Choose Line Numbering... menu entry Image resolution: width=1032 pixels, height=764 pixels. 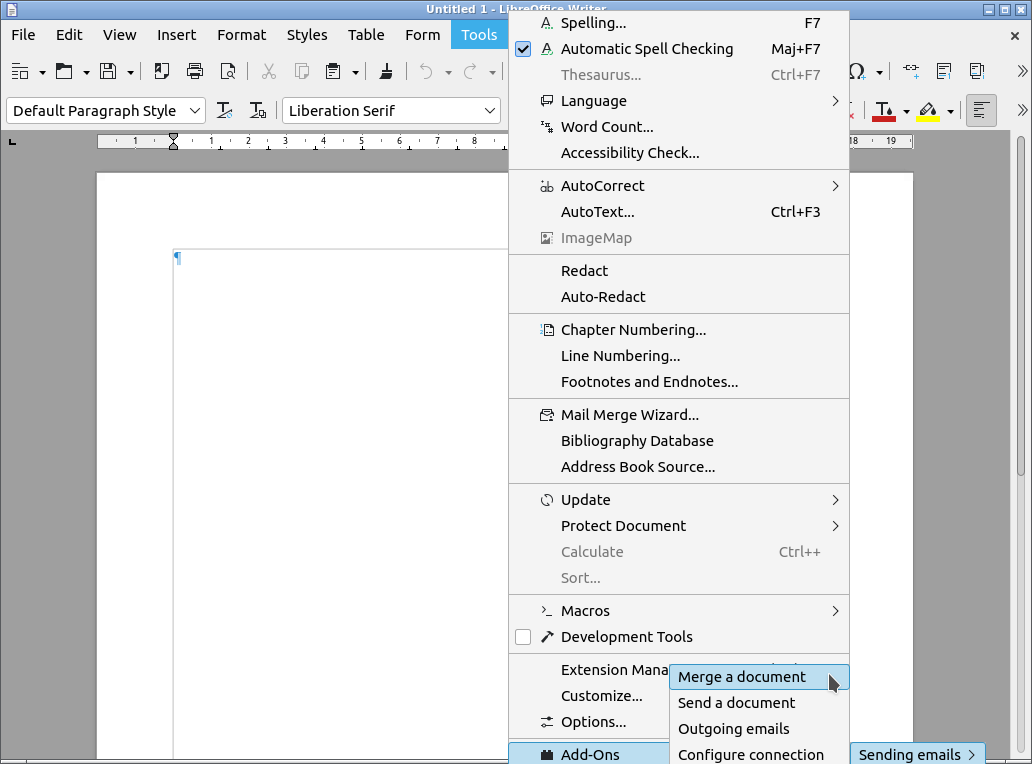tap(679, 356)
